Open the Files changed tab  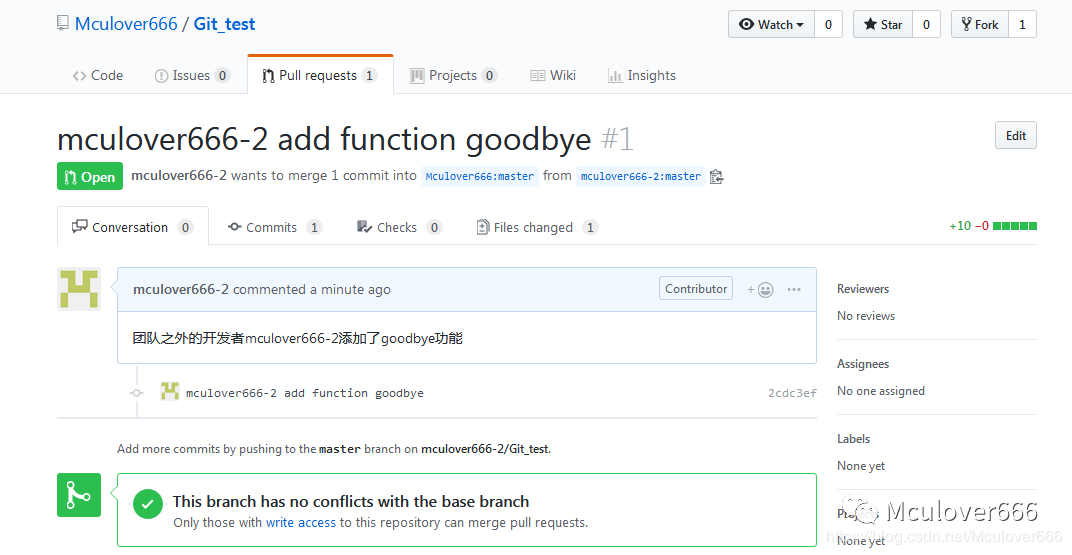point(533,227)
